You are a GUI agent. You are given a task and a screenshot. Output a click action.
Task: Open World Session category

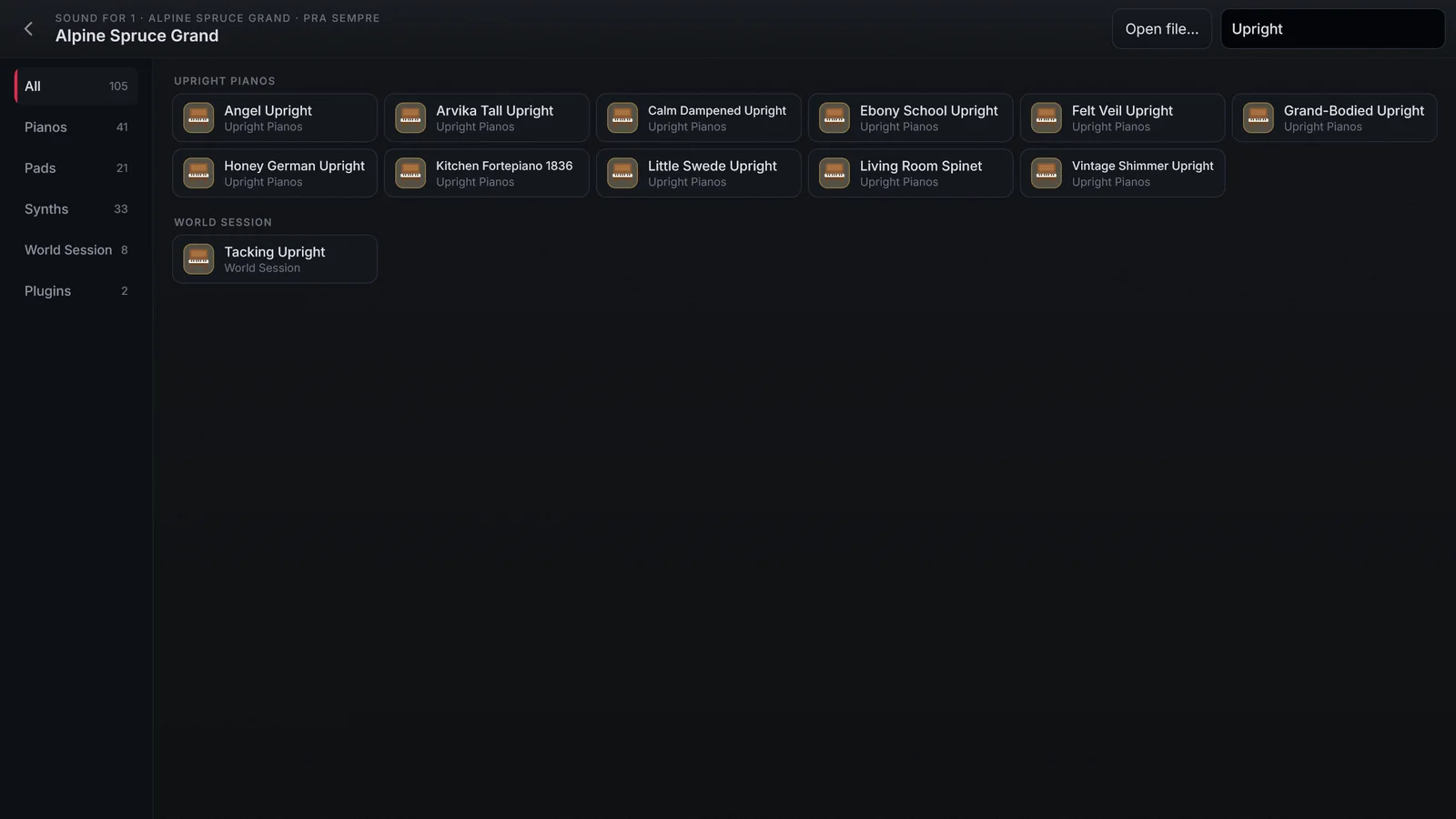[76, 249]
